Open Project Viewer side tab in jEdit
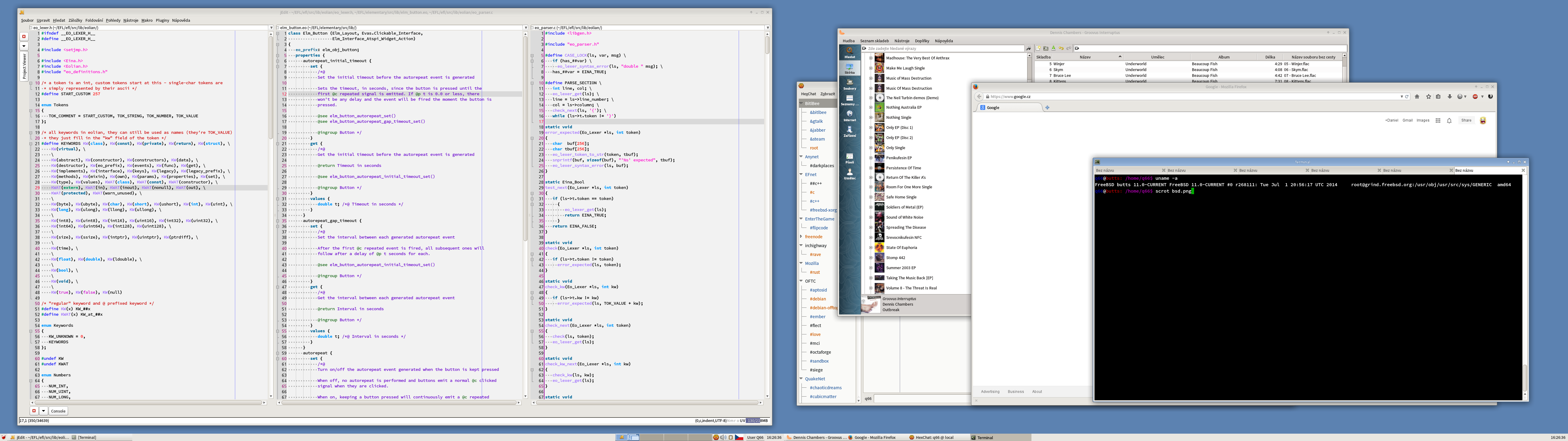Viewport: 1568px width, 441px height. [x=24, y=66]
